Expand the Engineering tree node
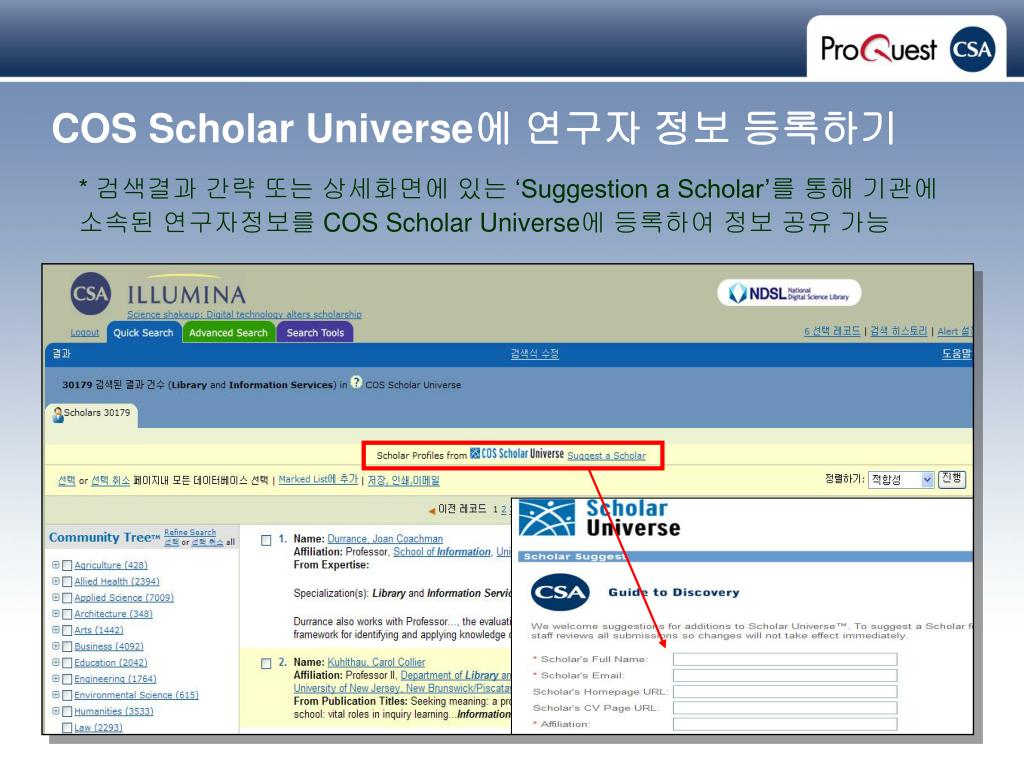Screen dimensions: 1024x768 (x=56, y=679)
